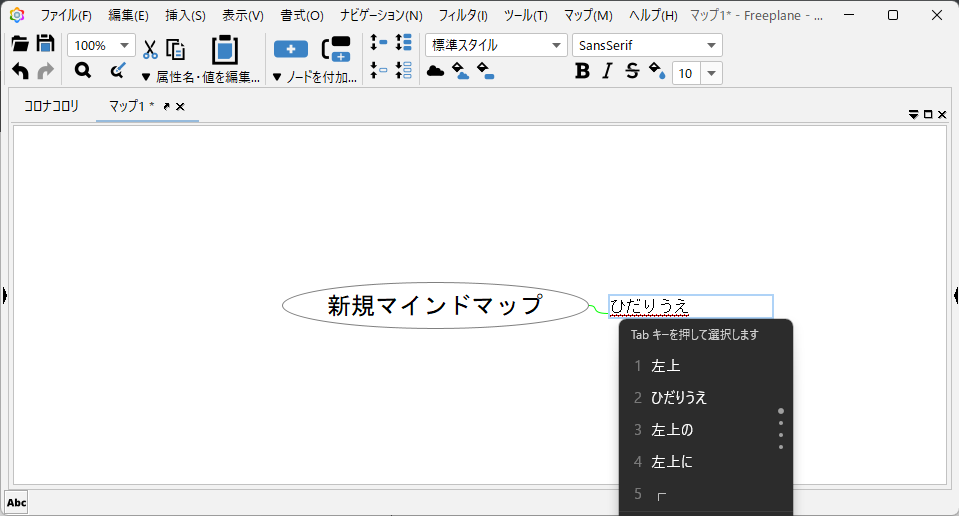This screenshot has width=959, height=516.
Task: Click the magnifier with pencil icon
Action: tap(117, 71)
